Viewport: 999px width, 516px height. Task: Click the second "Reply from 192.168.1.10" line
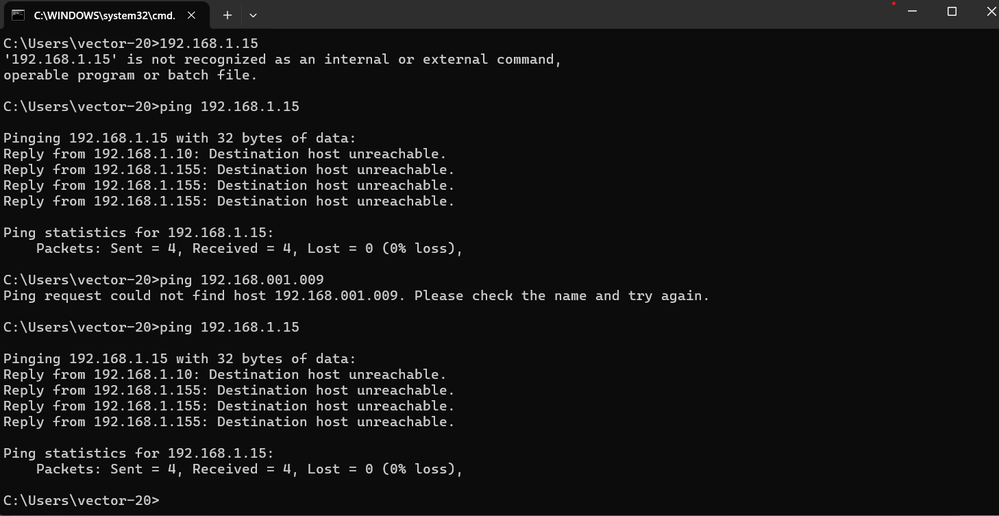click(x=225, y=375)
